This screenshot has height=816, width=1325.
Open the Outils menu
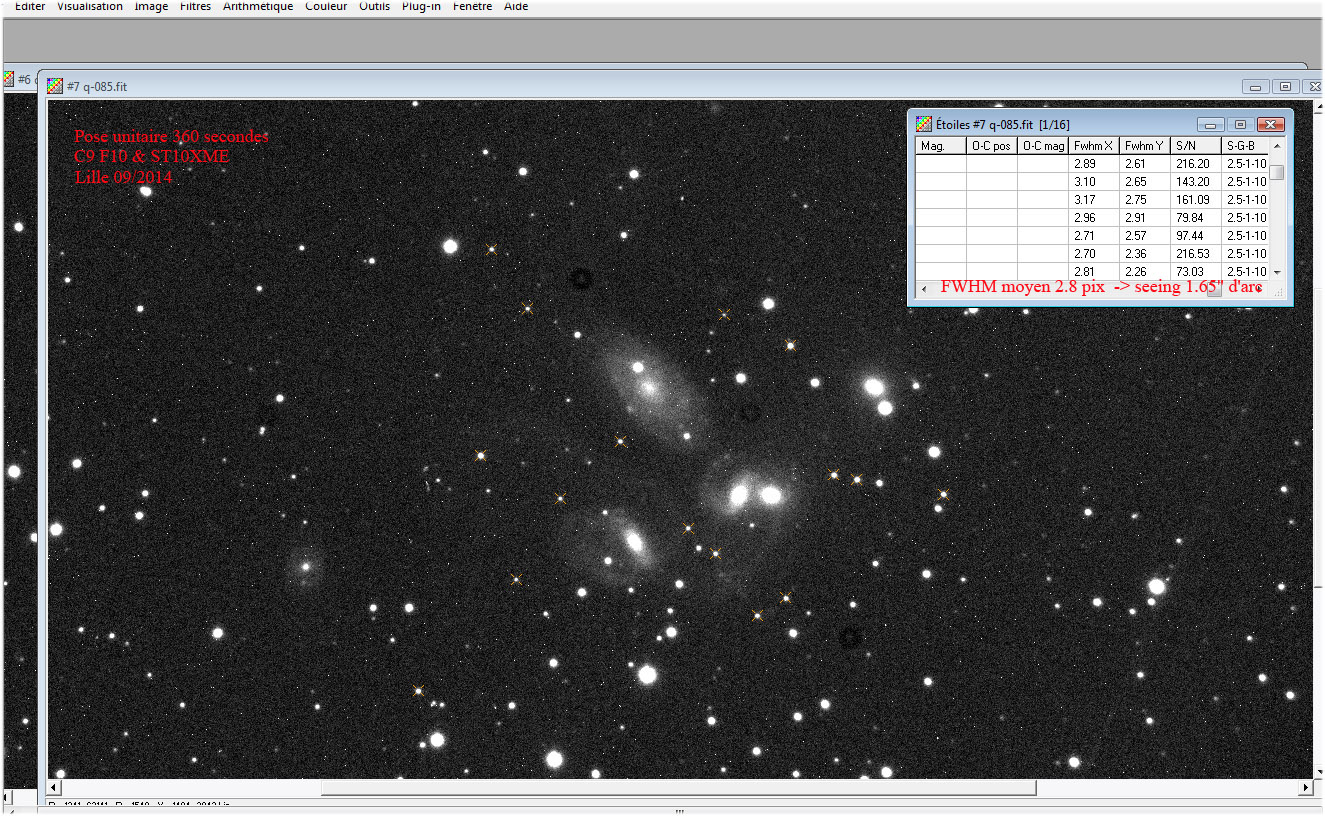click(x=375, y=6)
